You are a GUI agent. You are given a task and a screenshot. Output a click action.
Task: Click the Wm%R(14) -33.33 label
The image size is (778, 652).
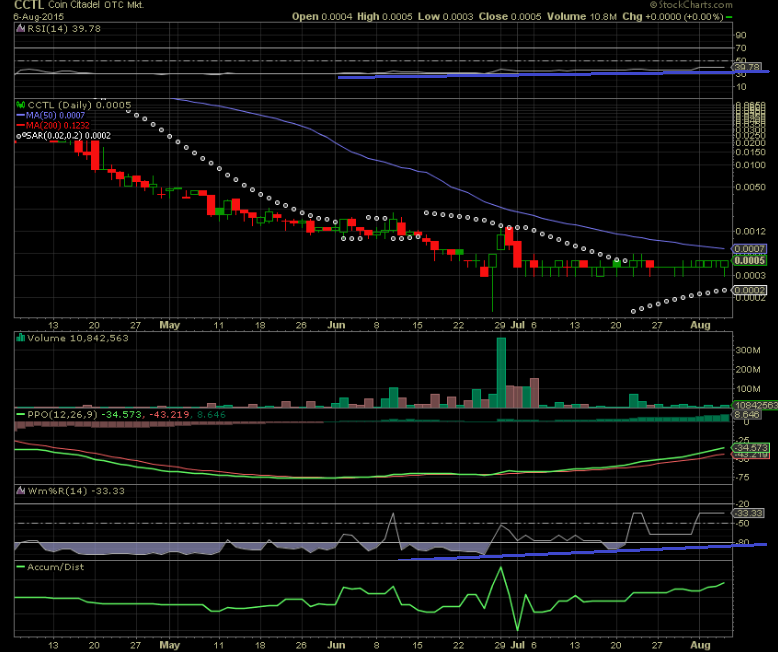[x=76, y=491]
